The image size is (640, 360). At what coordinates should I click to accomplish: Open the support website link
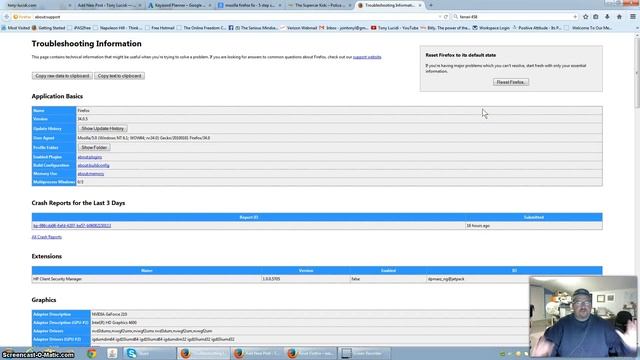367,57
